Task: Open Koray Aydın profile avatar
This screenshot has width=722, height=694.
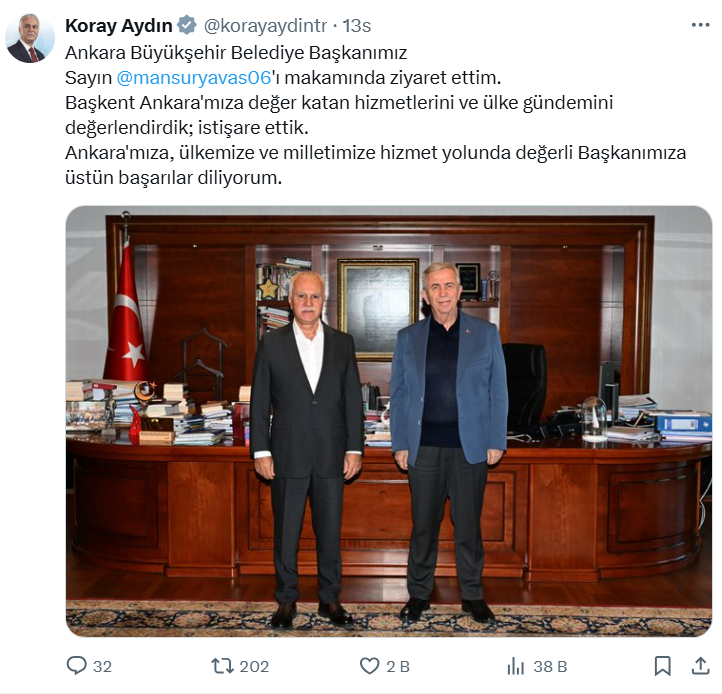Action: pos(30,38)
